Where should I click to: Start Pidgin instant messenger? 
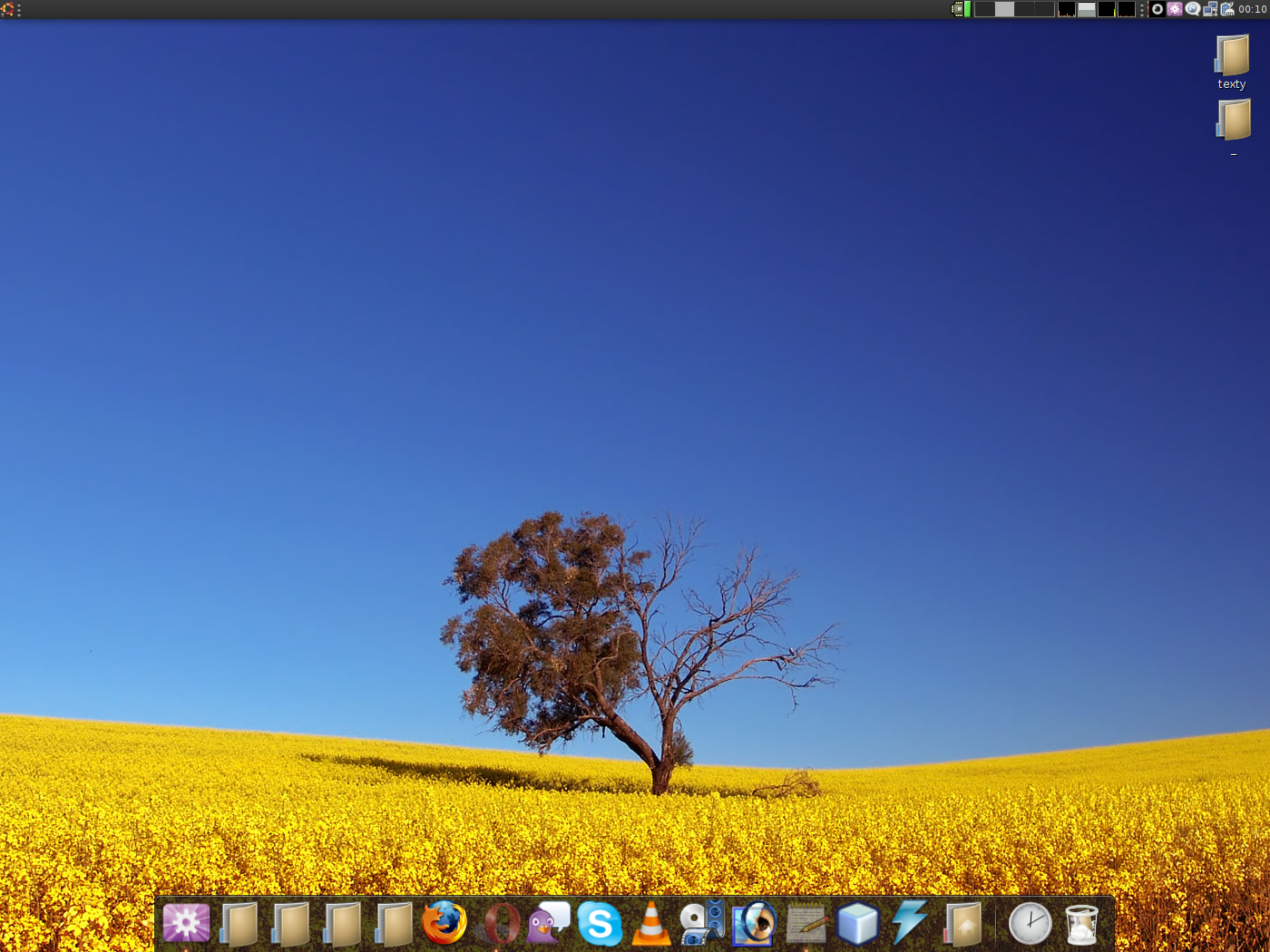548,923
